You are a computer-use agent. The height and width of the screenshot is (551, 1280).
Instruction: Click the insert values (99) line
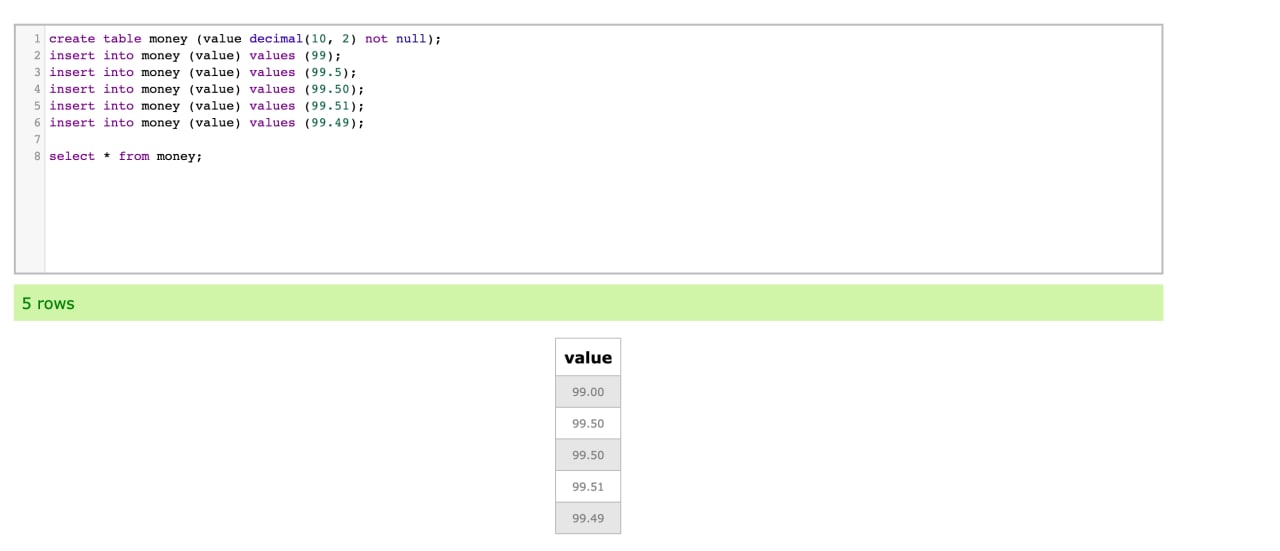click(x=195, y=56)
